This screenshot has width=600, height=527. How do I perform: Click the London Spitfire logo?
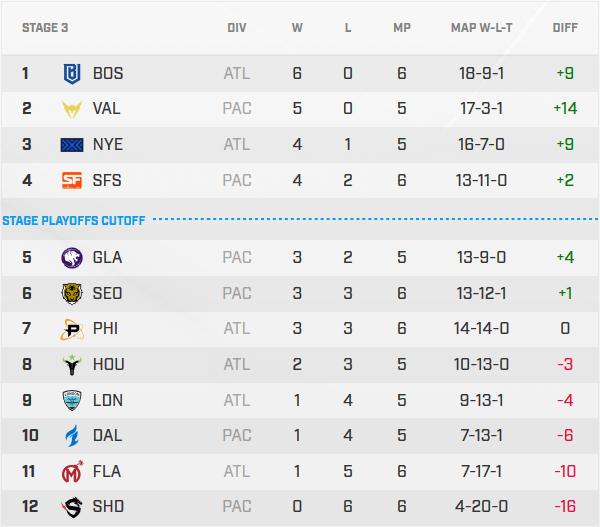point(72,399)
